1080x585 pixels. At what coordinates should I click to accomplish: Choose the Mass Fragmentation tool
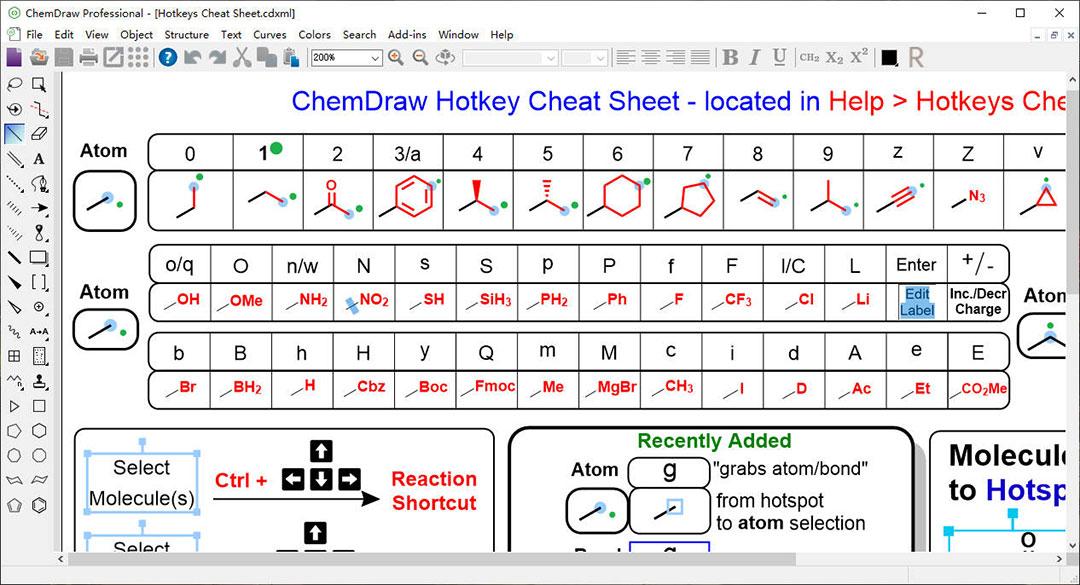(x=39, y=109)
